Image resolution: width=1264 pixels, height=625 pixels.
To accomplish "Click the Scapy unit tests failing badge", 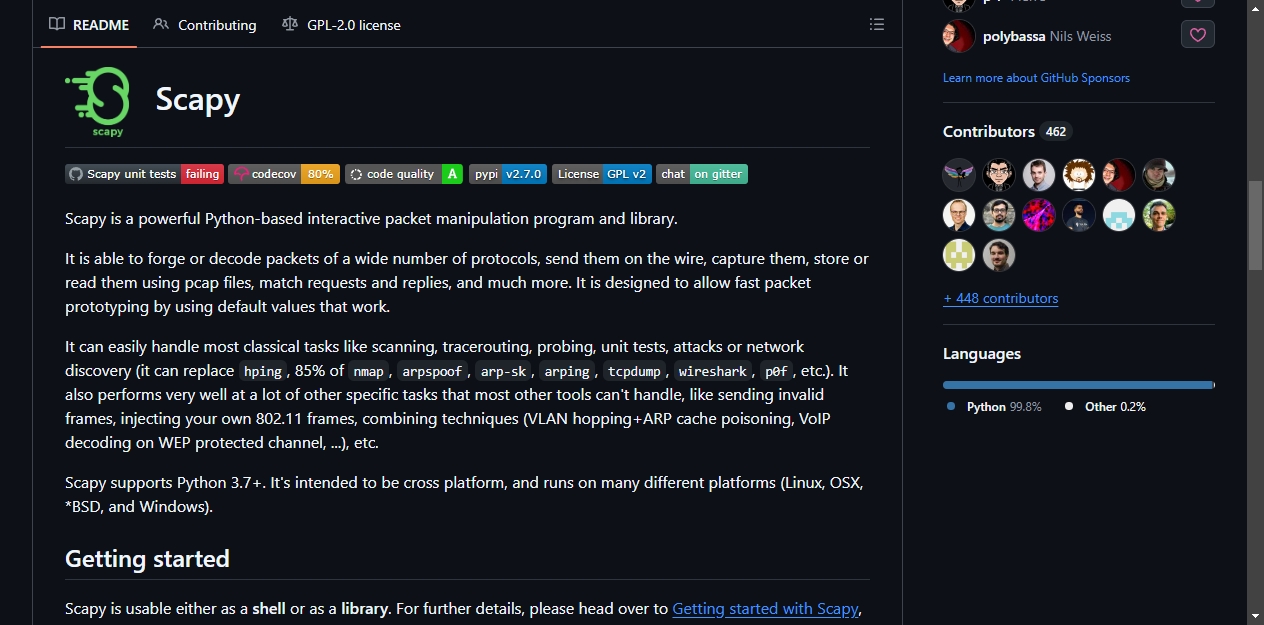I will [145, 174].
